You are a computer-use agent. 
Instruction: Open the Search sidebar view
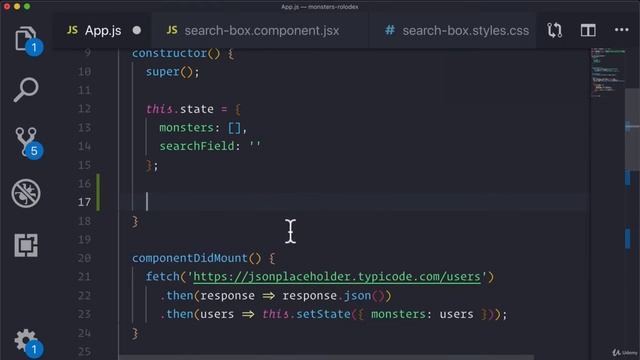tap(26, 89)
